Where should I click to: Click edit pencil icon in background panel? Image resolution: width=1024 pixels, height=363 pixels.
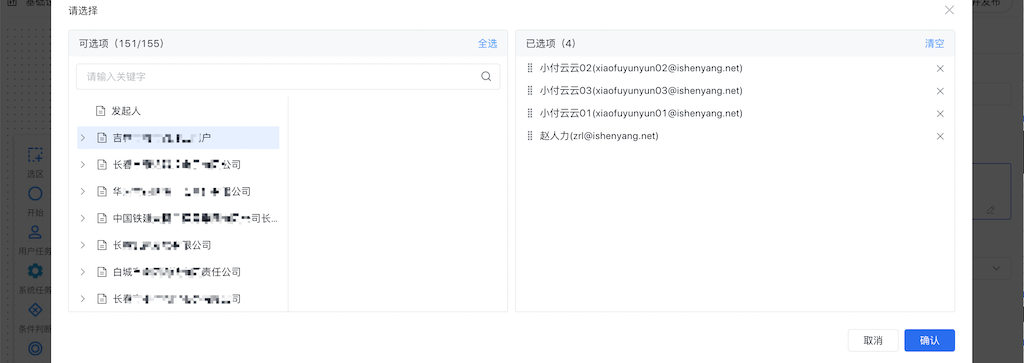pos(990,210)
